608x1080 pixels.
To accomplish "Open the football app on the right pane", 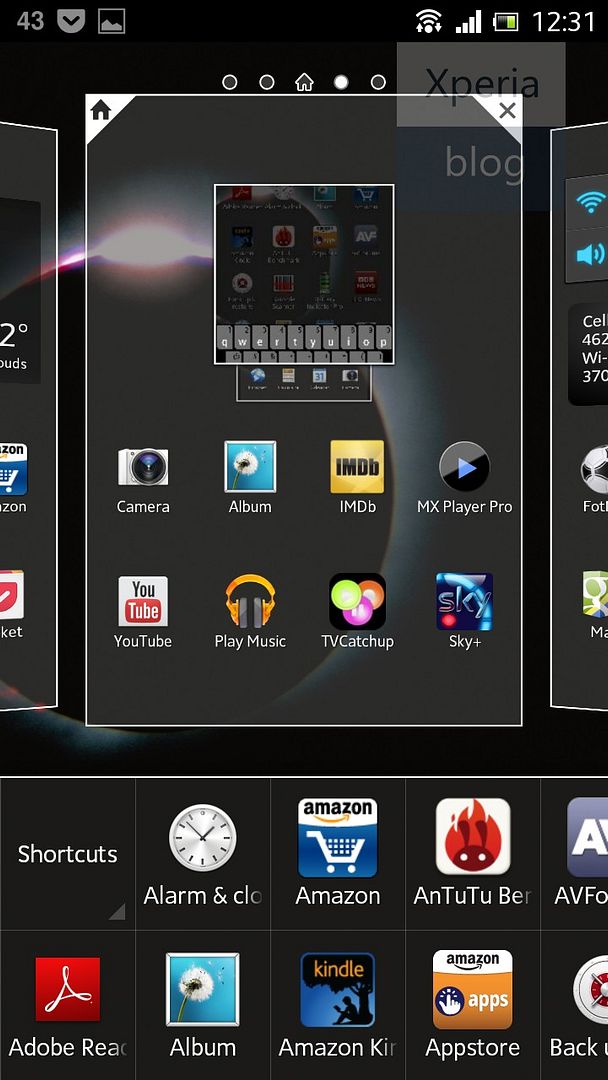I will pos(594,479).
